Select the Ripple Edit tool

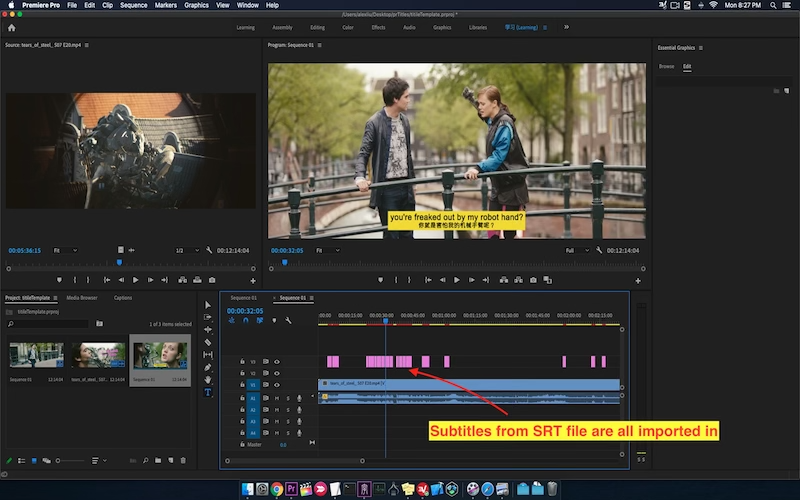coord(208,330)
